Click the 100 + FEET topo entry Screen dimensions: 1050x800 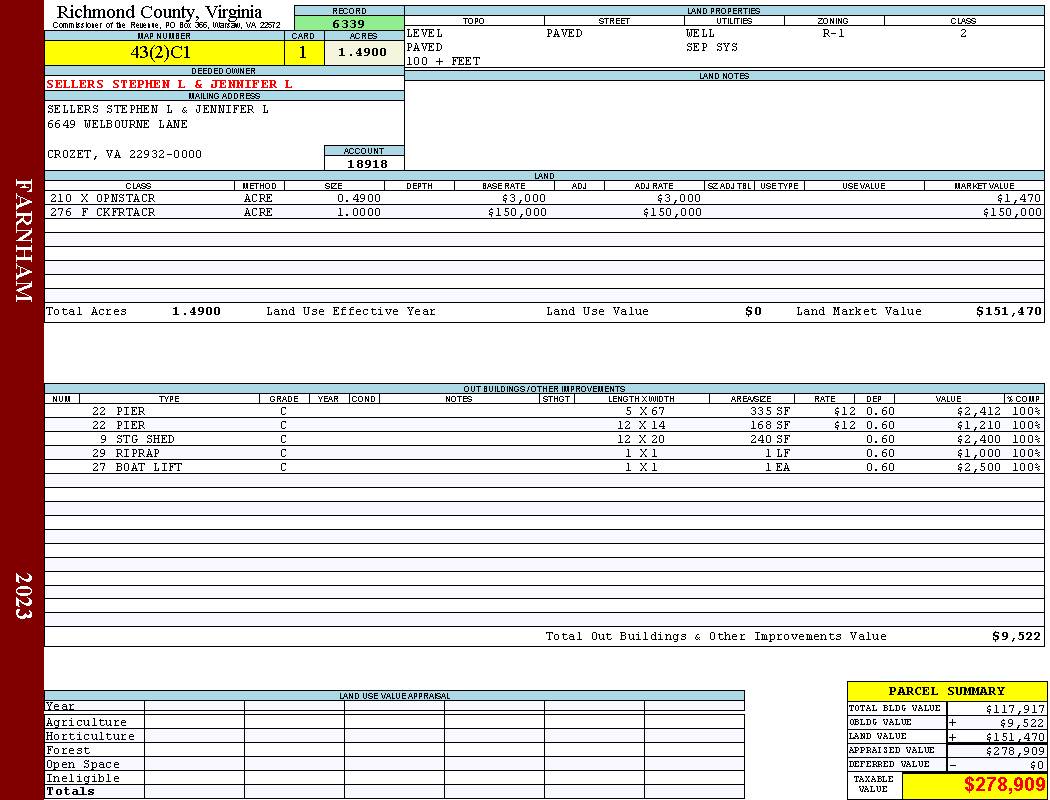point(443,62)
